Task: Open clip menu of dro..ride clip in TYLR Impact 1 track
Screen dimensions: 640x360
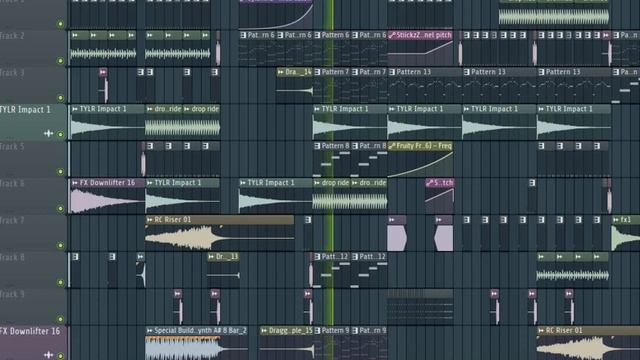Action: click(150, 109)
